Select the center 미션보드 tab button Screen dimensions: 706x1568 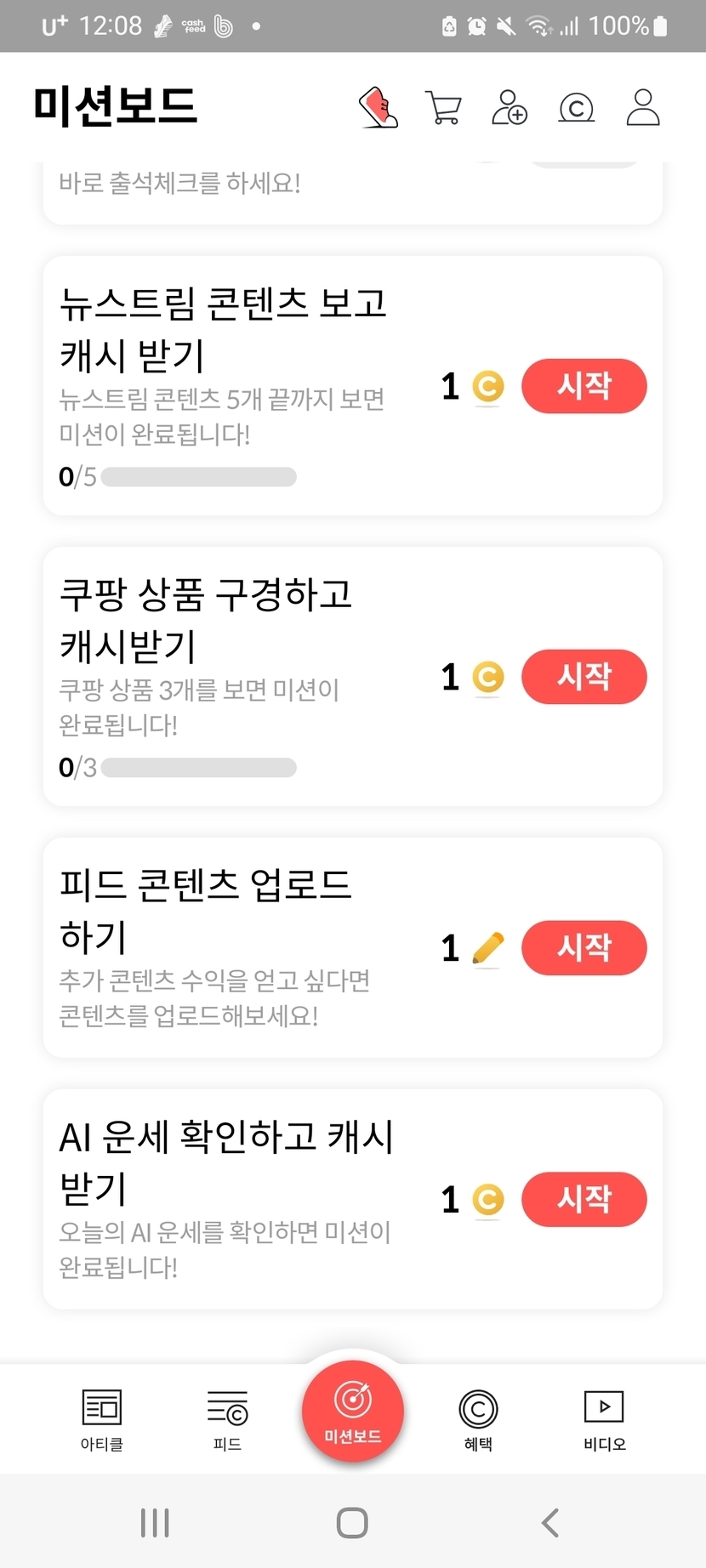[x=353, y=1412]
